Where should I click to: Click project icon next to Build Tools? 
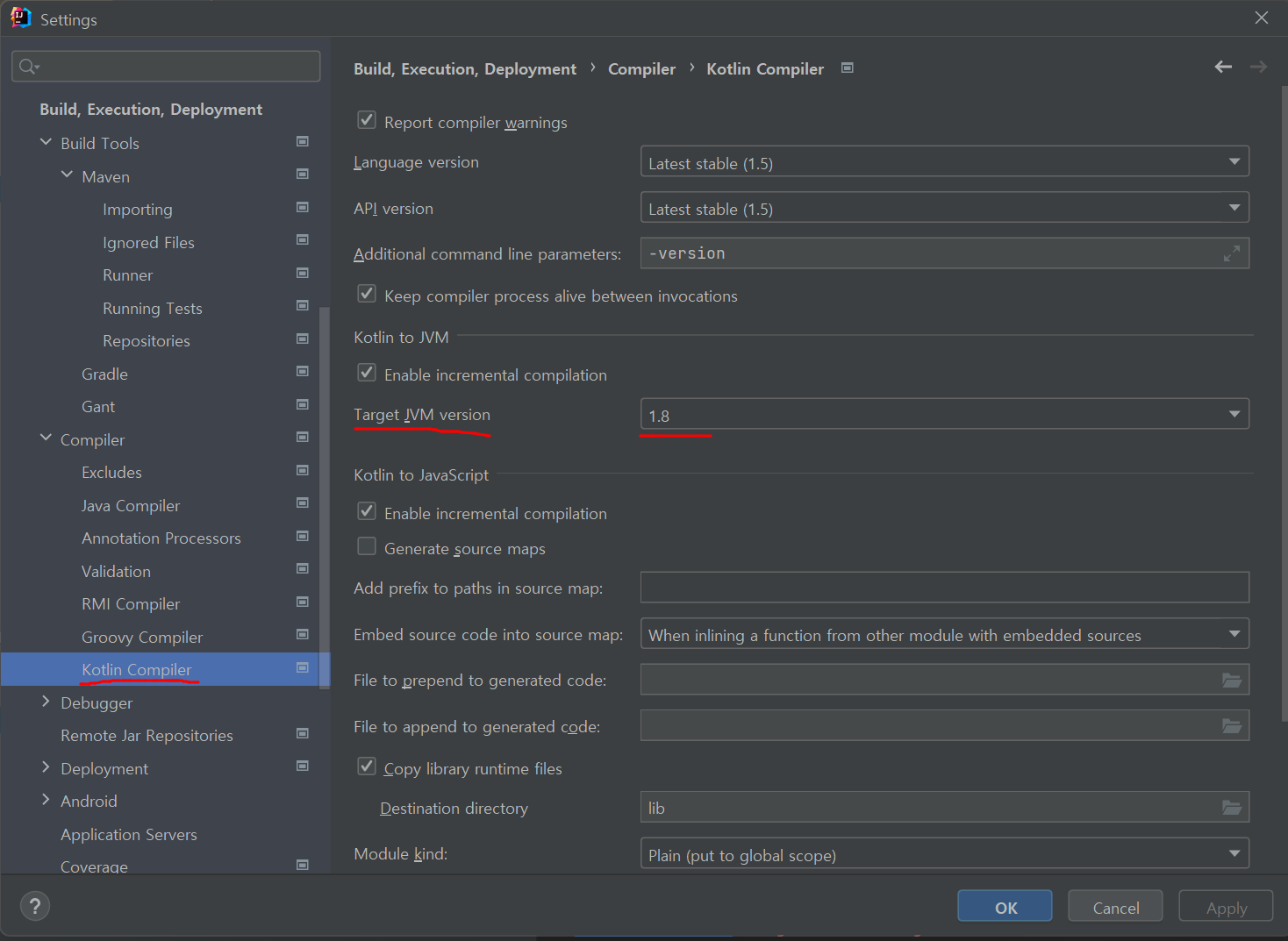[x=303, y=141]
